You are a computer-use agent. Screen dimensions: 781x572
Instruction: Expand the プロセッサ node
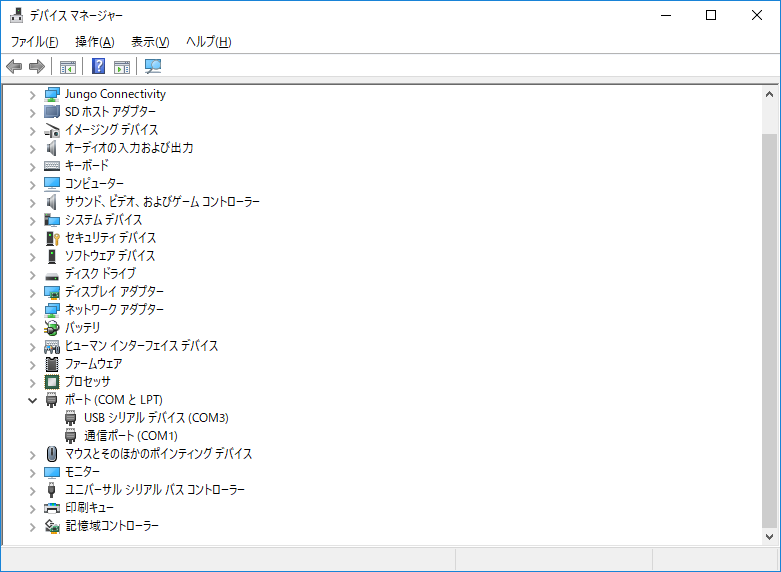[32, 383]
